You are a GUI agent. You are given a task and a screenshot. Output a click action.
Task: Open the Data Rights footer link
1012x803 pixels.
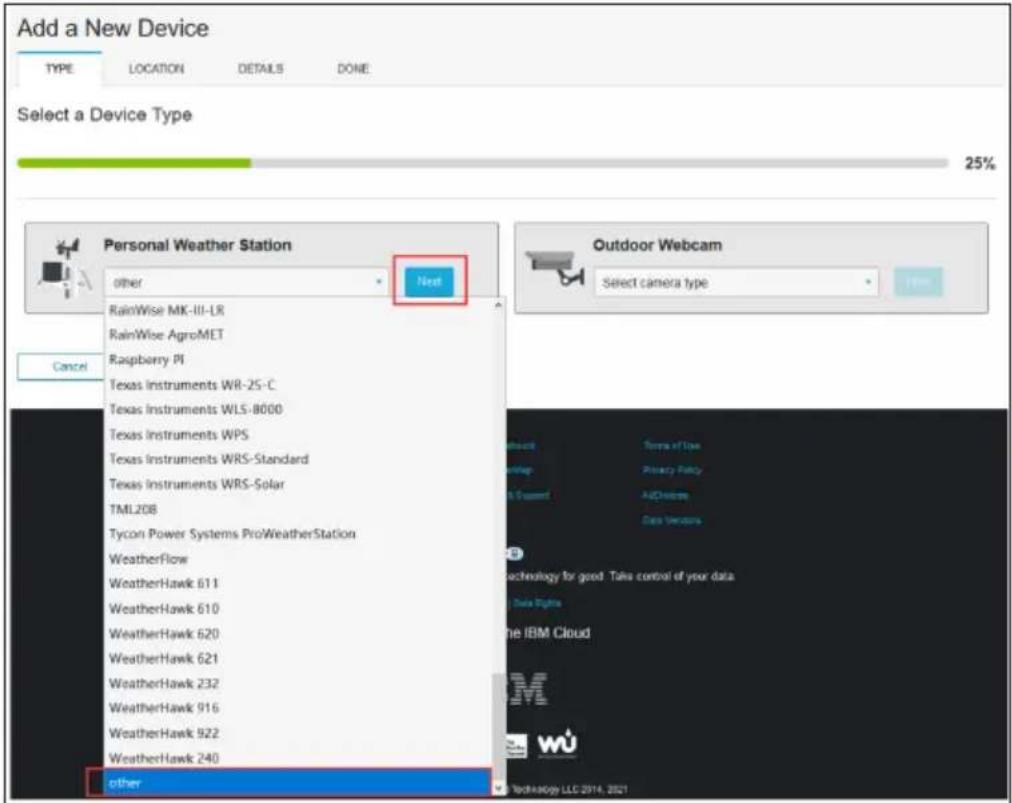537,603
